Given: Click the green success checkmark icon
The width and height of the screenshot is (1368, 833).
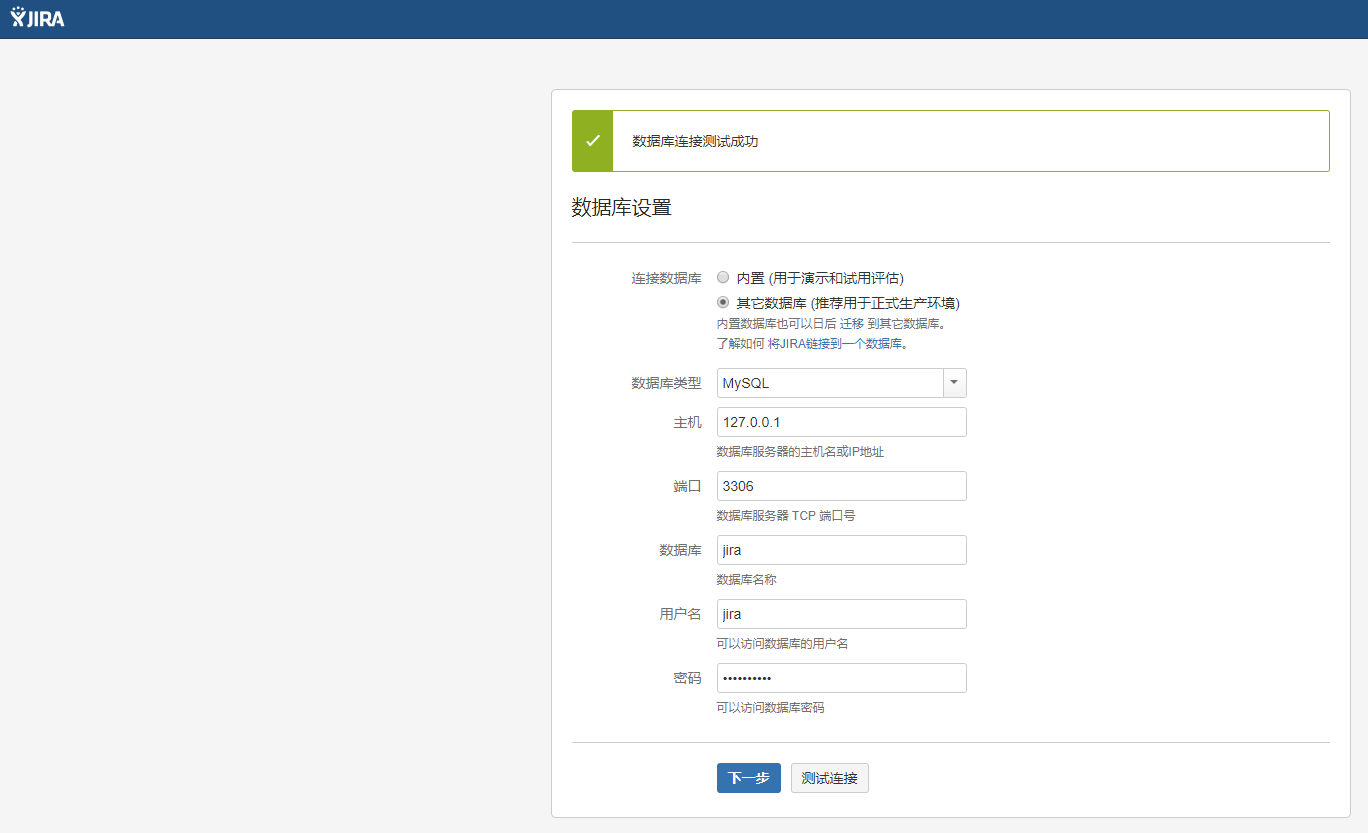Looking at the screenshot, I should click(x=592, y=141).
